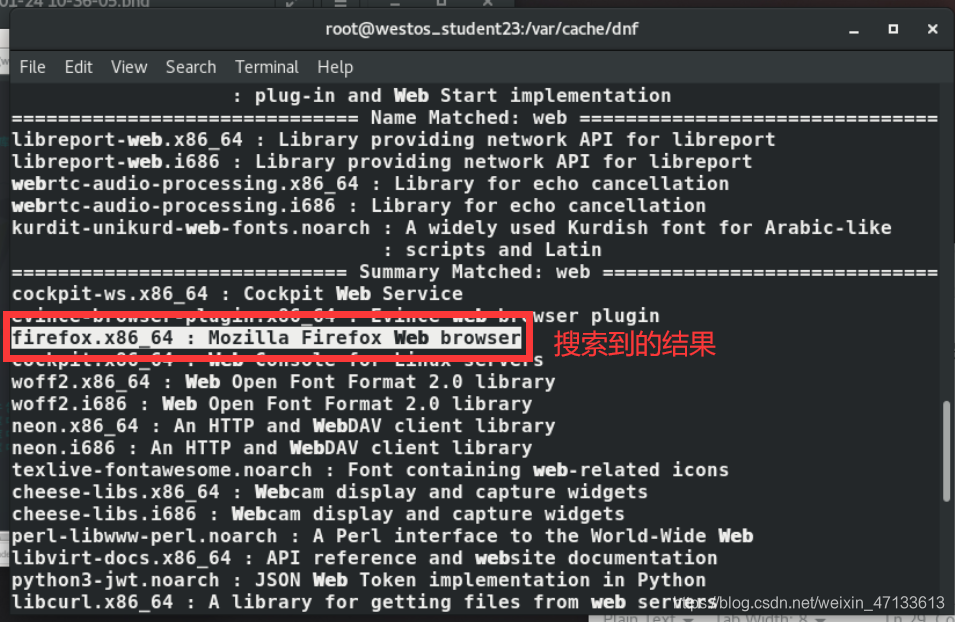
Task: Click the cheese-libs.i686 line
Action: pos(318,514)
